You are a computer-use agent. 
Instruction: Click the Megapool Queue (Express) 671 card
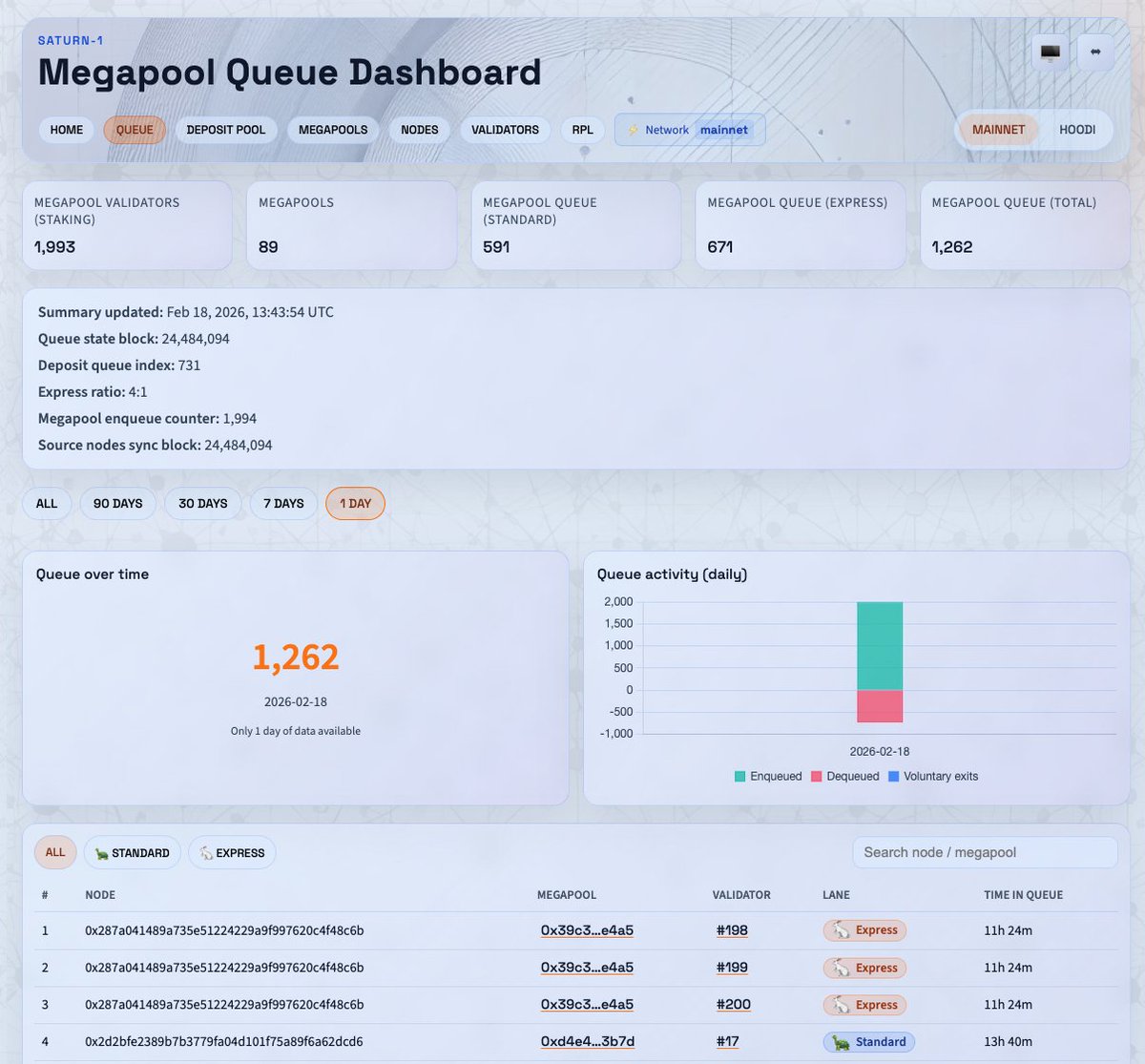click(x=801, y=225)
